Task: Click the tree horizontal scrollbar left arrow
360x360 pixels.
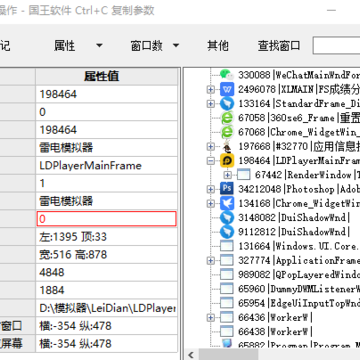Action: click(x=191, y=354)
